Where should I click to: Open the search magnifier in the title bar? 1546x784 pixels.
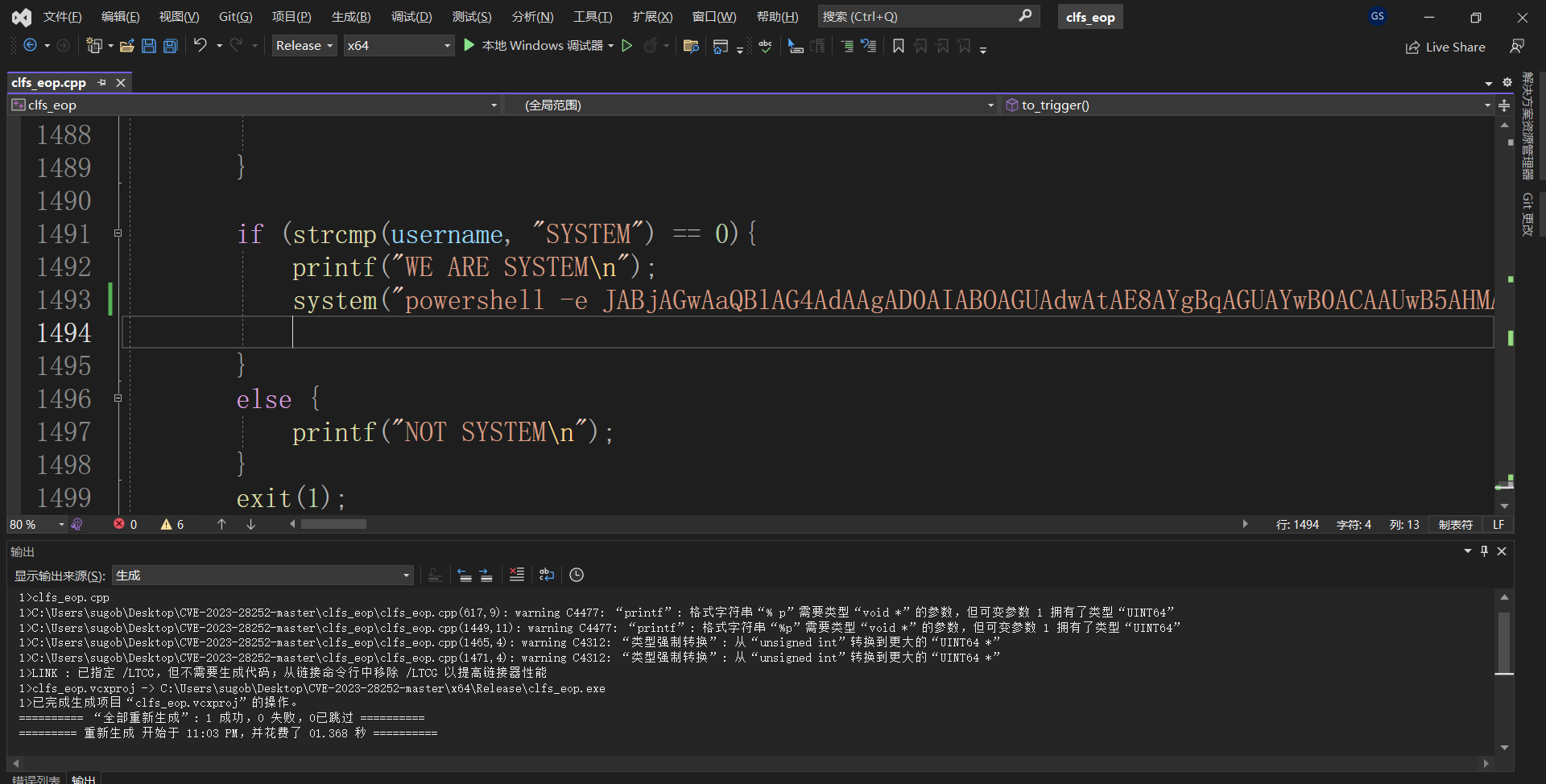(1025, 16)
